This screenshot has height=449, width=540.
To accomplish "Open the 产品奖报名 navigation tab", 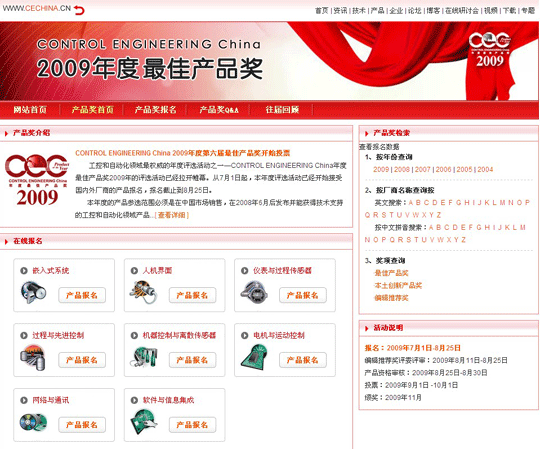I will 156,110.
